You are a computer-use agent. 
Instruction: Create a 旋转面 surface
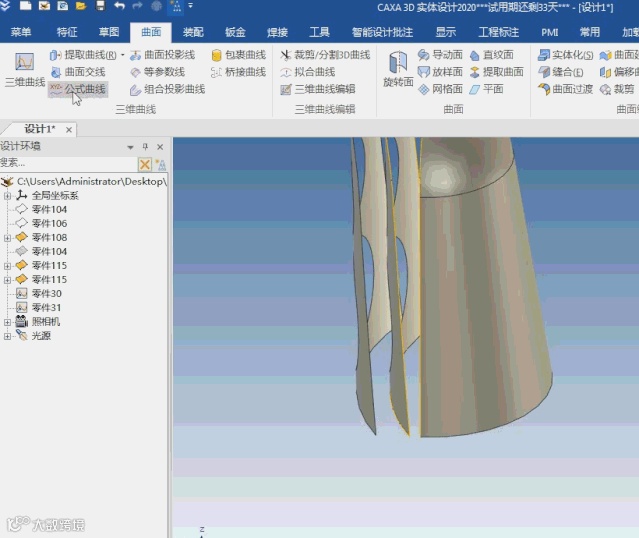coord(398,69)
